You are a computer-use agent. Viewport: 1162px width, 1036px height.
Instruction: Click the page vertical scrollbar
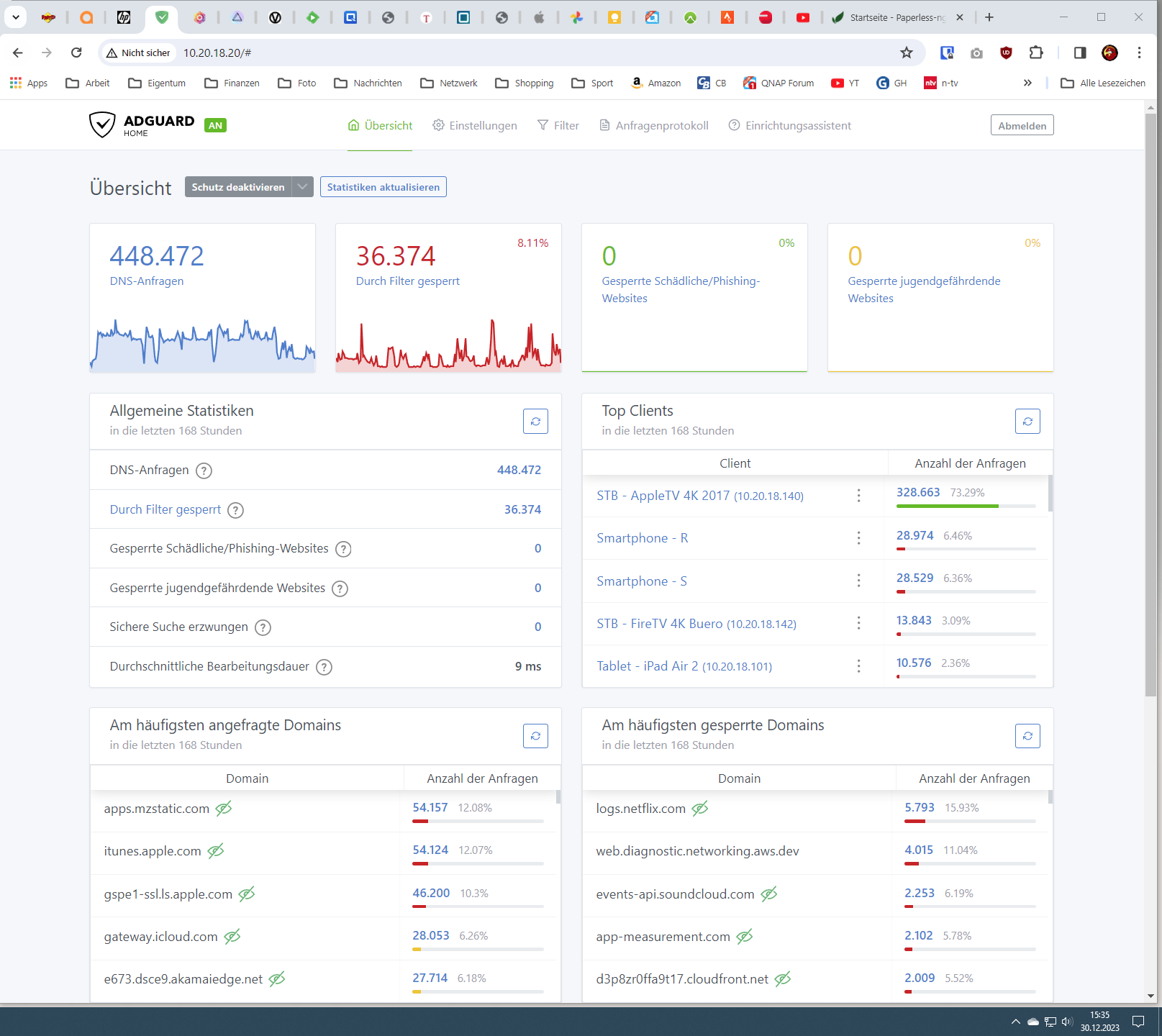pos(1150,404)
